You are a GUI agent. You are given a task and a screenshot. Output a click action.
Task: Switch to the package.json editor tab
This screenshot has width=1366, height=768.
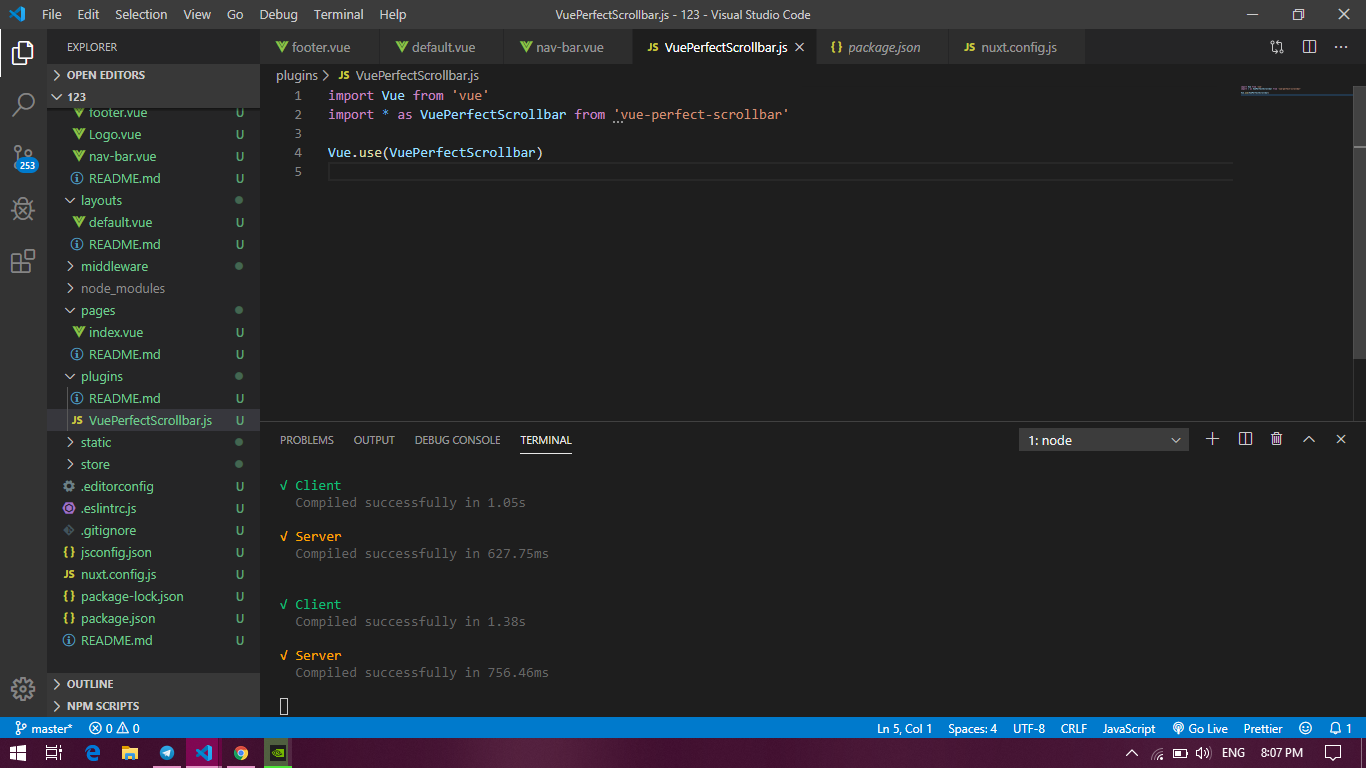pyautogui.click(x=883, y=47)
